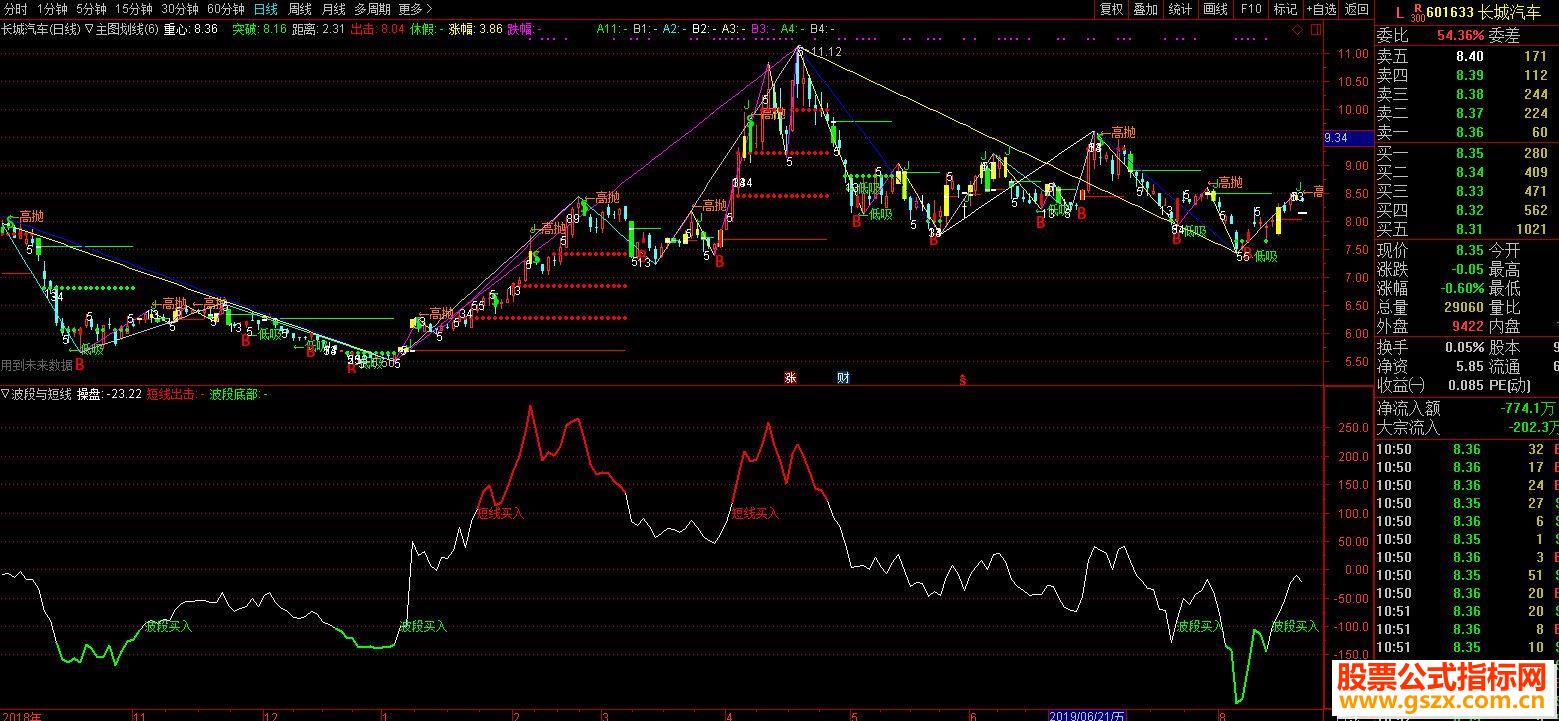Open the 画线 drawing tools
The image size is (1559, 721).
[1215, 9]
